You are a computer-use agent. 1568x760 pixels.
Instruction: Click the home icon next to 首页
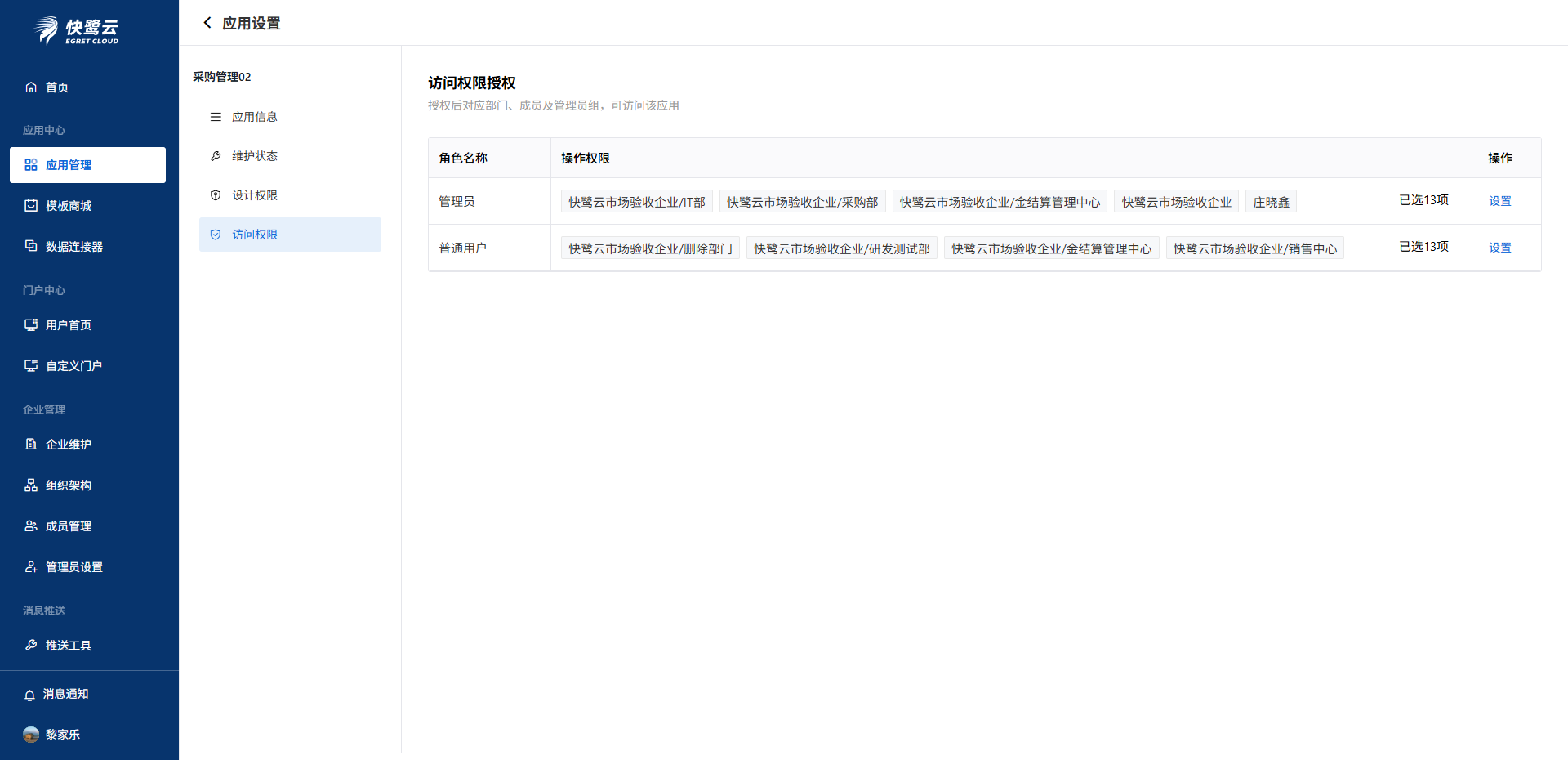click(31, 87)
